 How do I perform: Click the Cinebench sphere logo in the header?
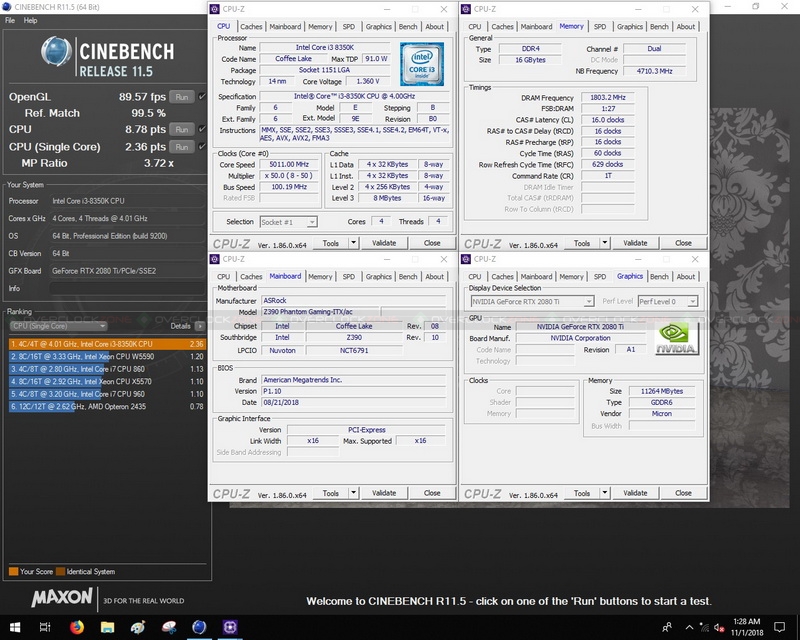(x=57, y=52)
